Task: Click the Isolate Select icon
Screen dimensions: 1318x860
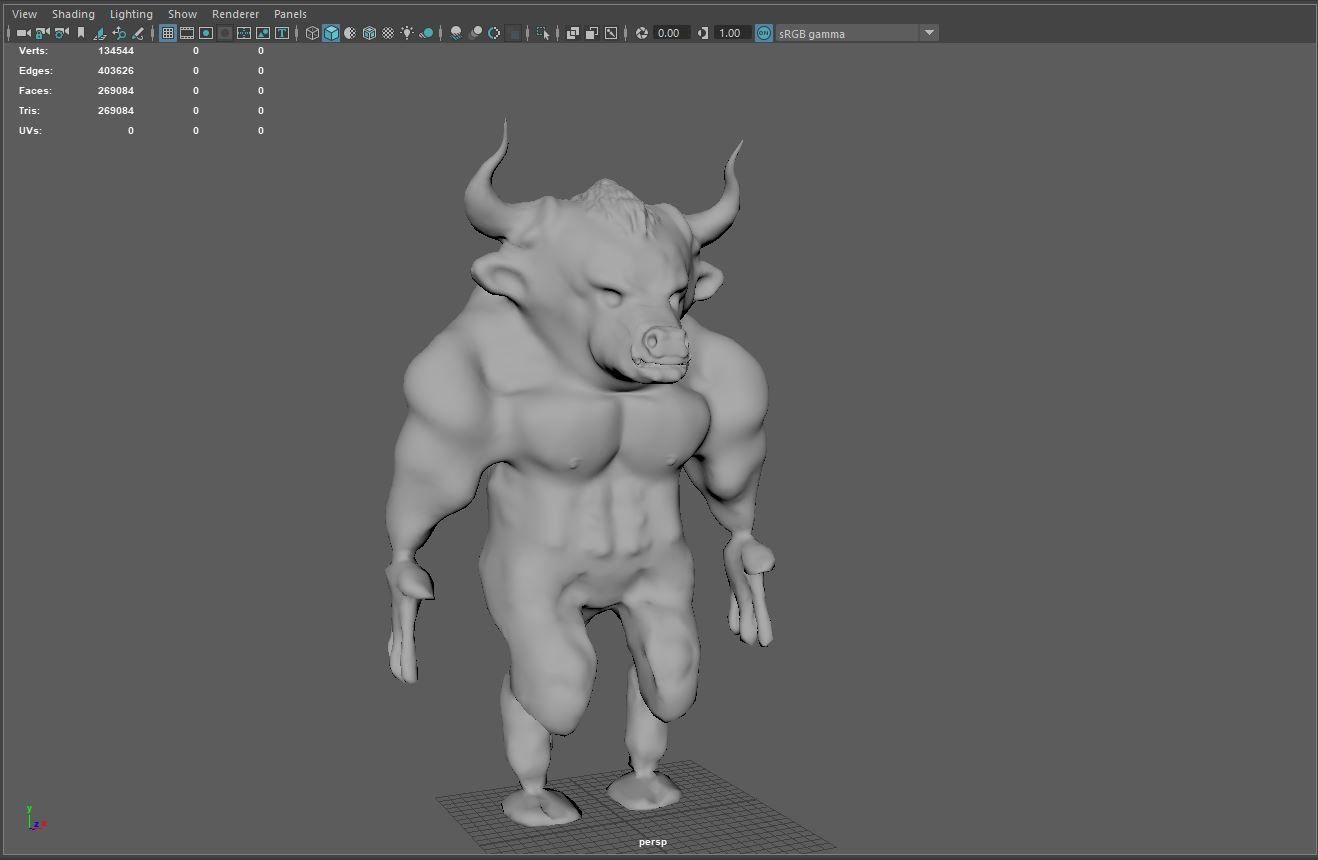Action: pos(543,33)
